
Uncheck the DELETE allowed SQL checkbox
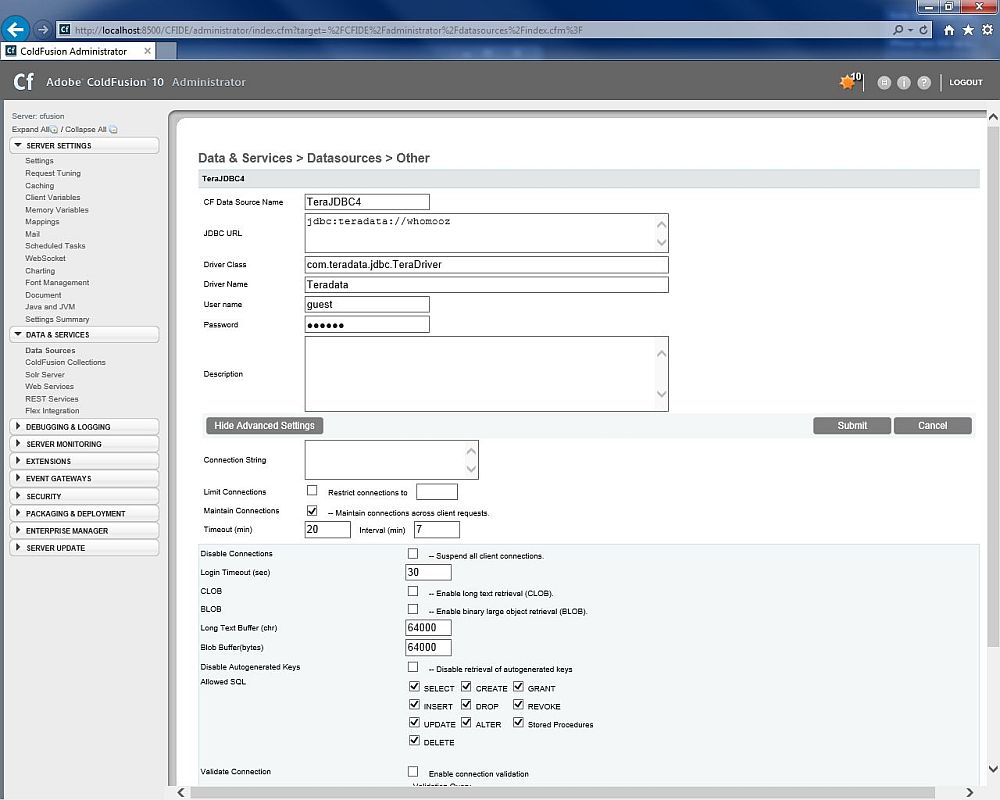pos(415,740)
